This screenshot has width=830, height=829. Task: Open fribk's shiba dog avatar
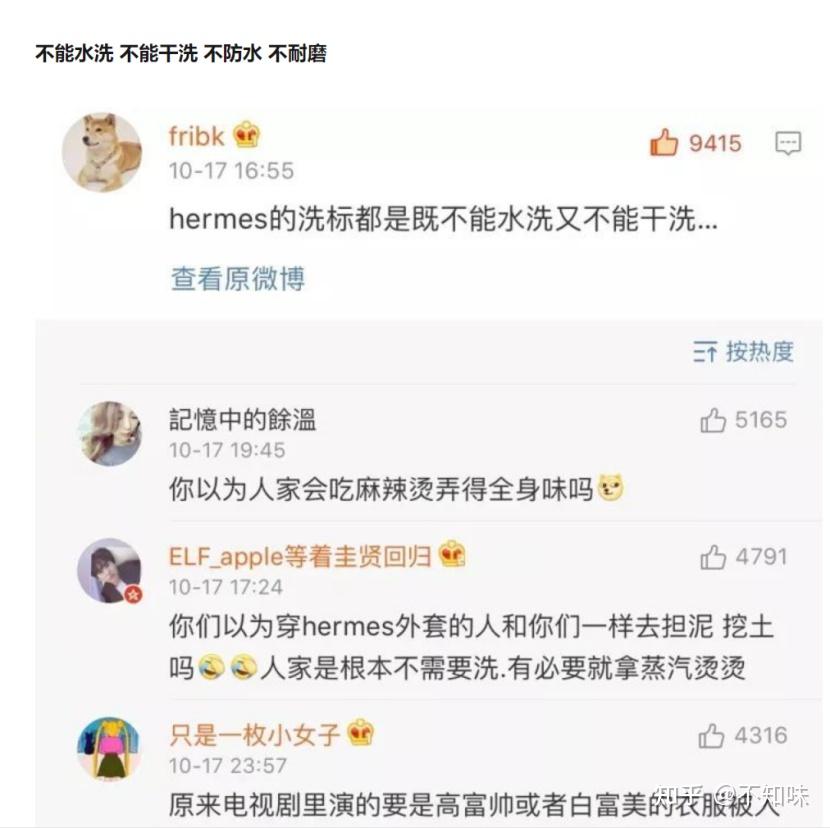(x=102, y=152)
